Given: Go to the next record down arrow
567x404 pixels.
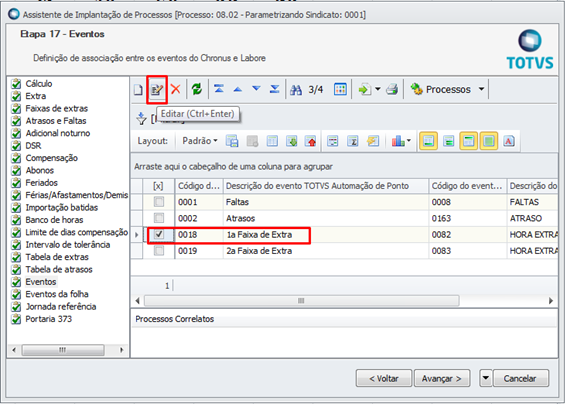Looking at the screenshot, I should 256,89.
